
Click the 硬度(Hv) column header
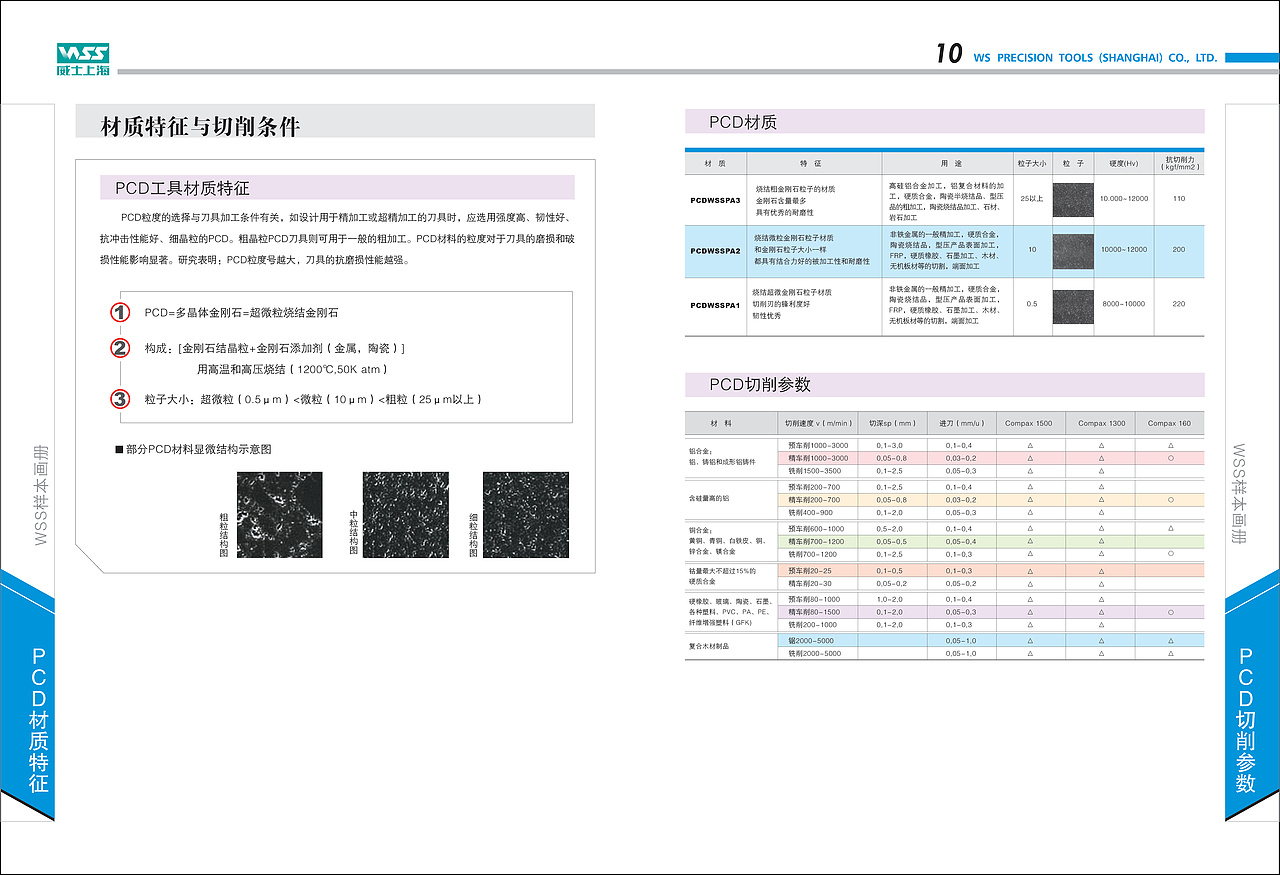pos(1124,163)
